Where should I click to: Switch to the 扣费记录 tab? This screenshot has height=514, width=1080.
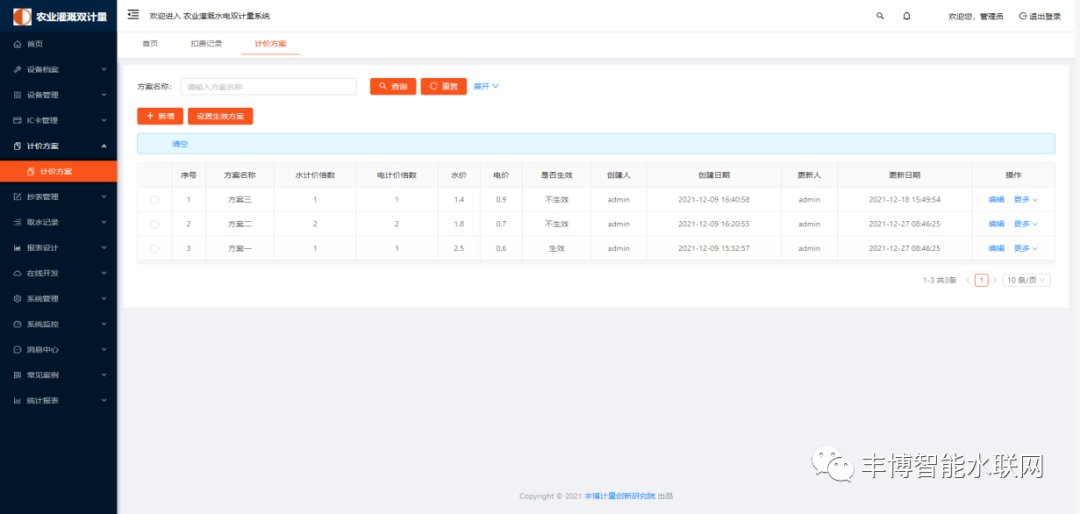coord(206,44)
